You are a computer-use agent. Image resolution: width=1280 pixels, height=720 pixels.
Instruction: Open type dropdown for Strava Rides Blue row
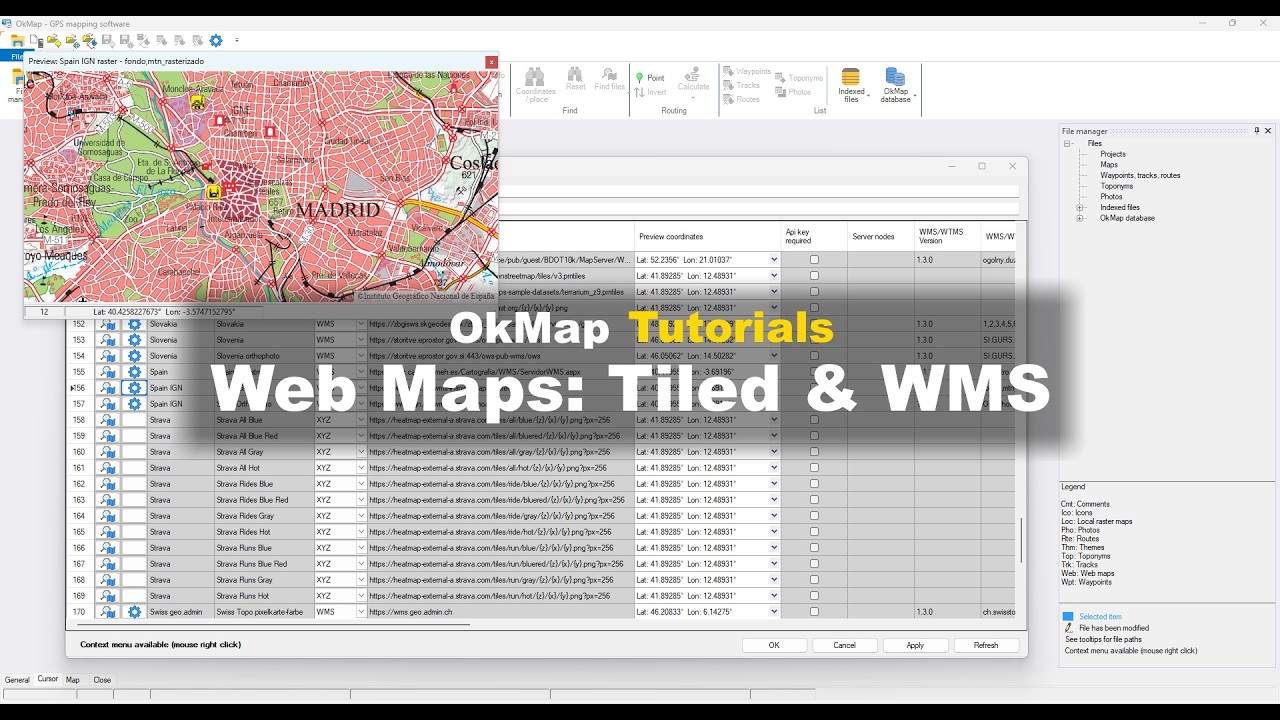pos(361,484)
